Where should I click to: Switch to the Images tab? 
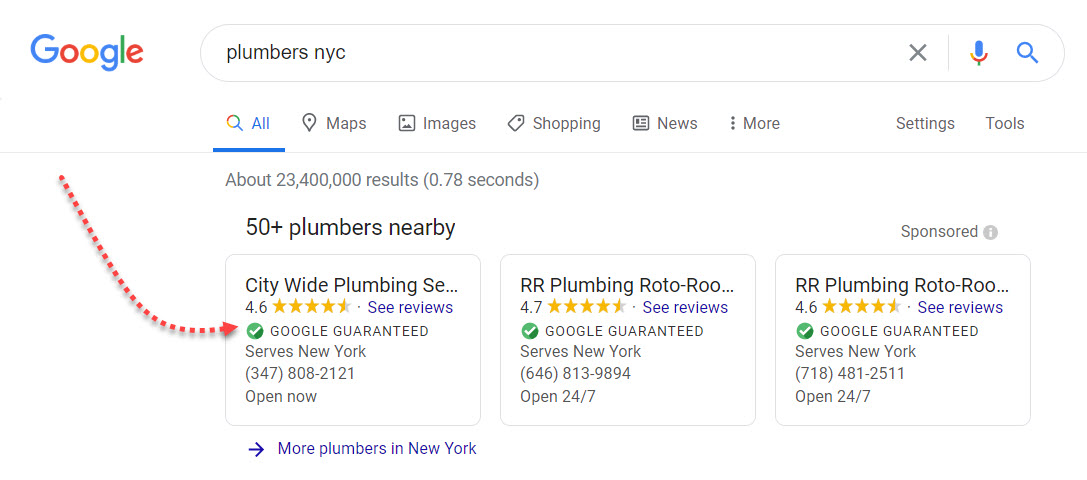tap(437, 124)
